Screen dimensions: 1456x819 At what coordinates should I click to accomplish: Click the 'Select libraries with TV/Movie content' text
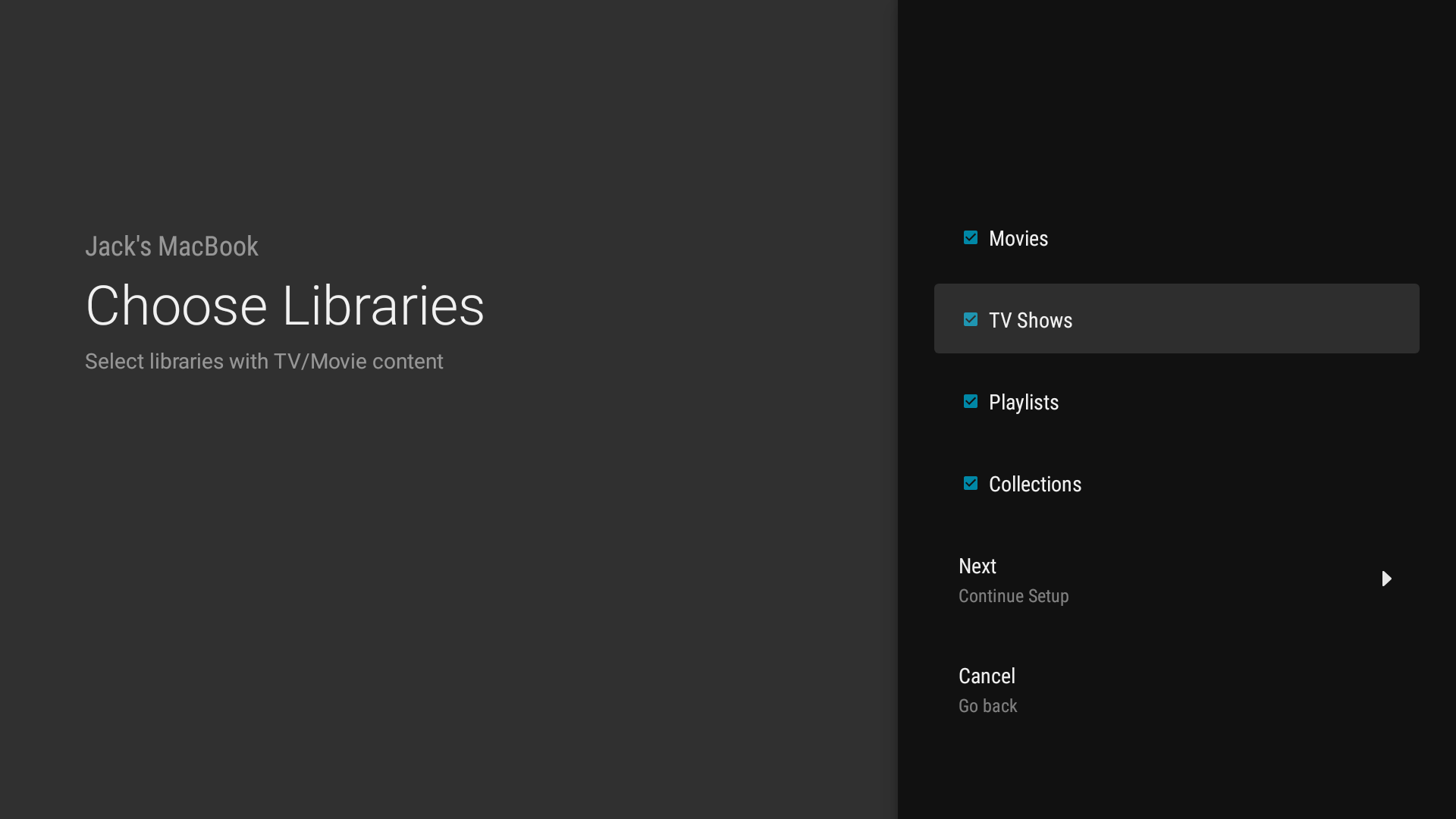point(264,362)
